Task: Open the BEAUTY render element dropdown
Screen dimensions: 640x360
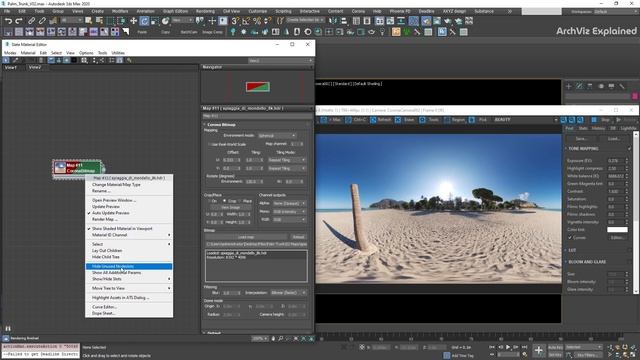Action: (x=526, y=120)
